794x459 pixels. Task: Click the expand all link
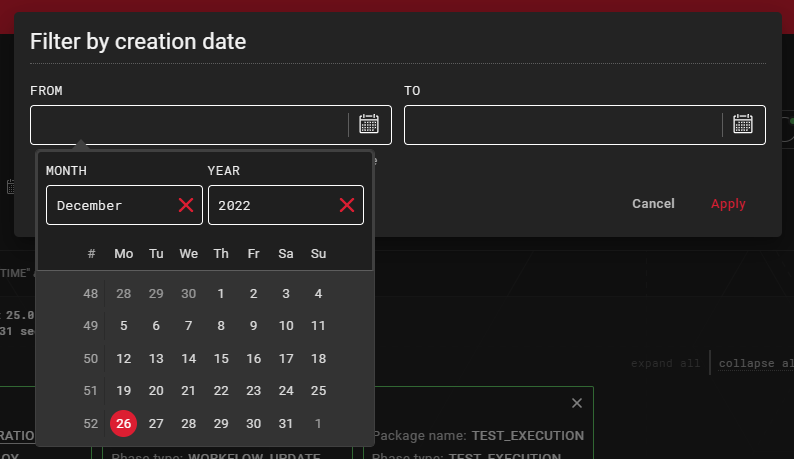pyautogui.click(x=665, y=363)
